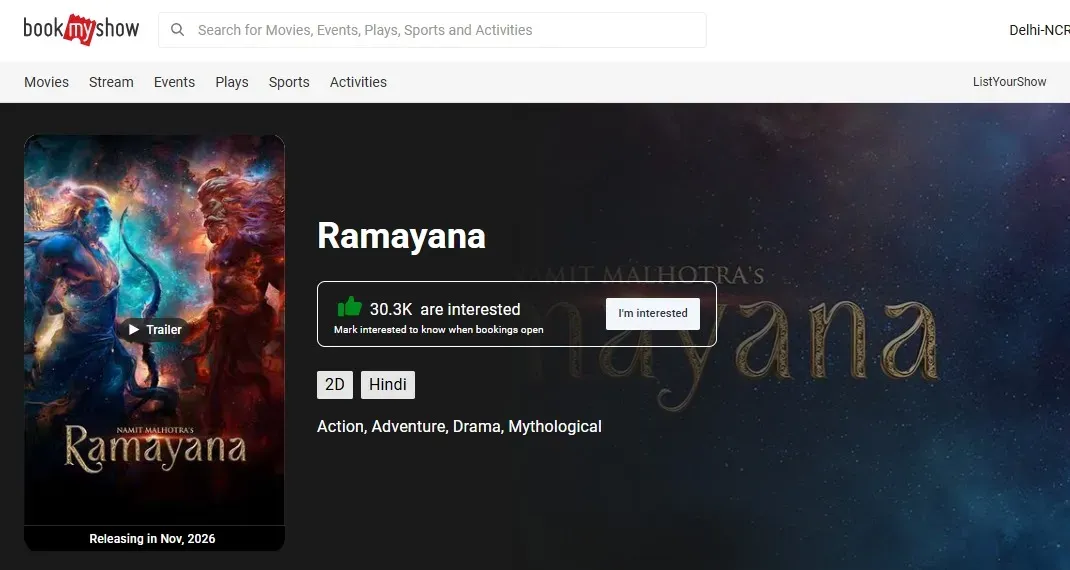Go to the Plays section
The width and height of the screenshot is (1070, 570).
[x=232, y=82]
